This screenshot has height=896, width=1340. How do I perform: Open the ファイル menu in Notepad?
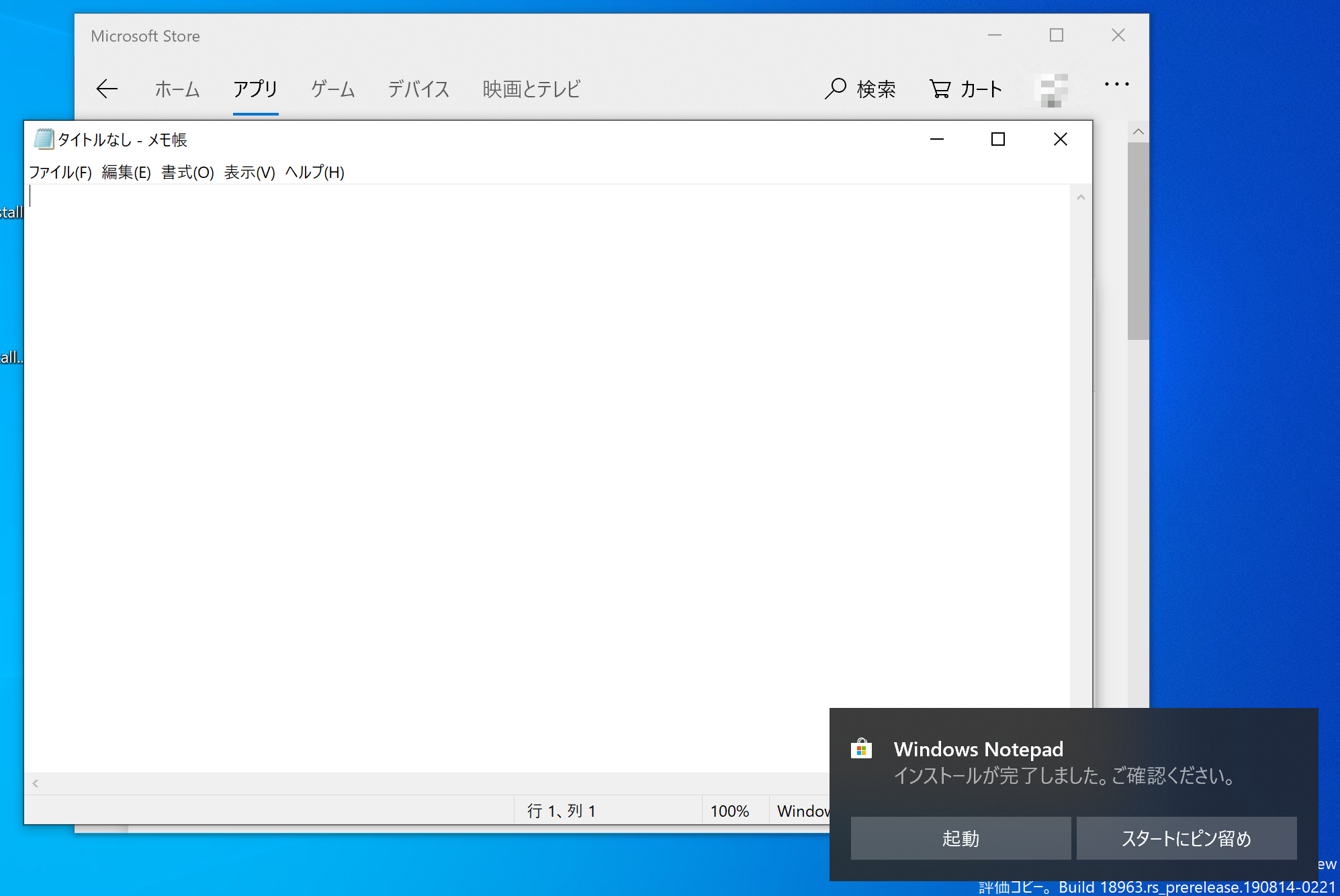pos(60,172)
